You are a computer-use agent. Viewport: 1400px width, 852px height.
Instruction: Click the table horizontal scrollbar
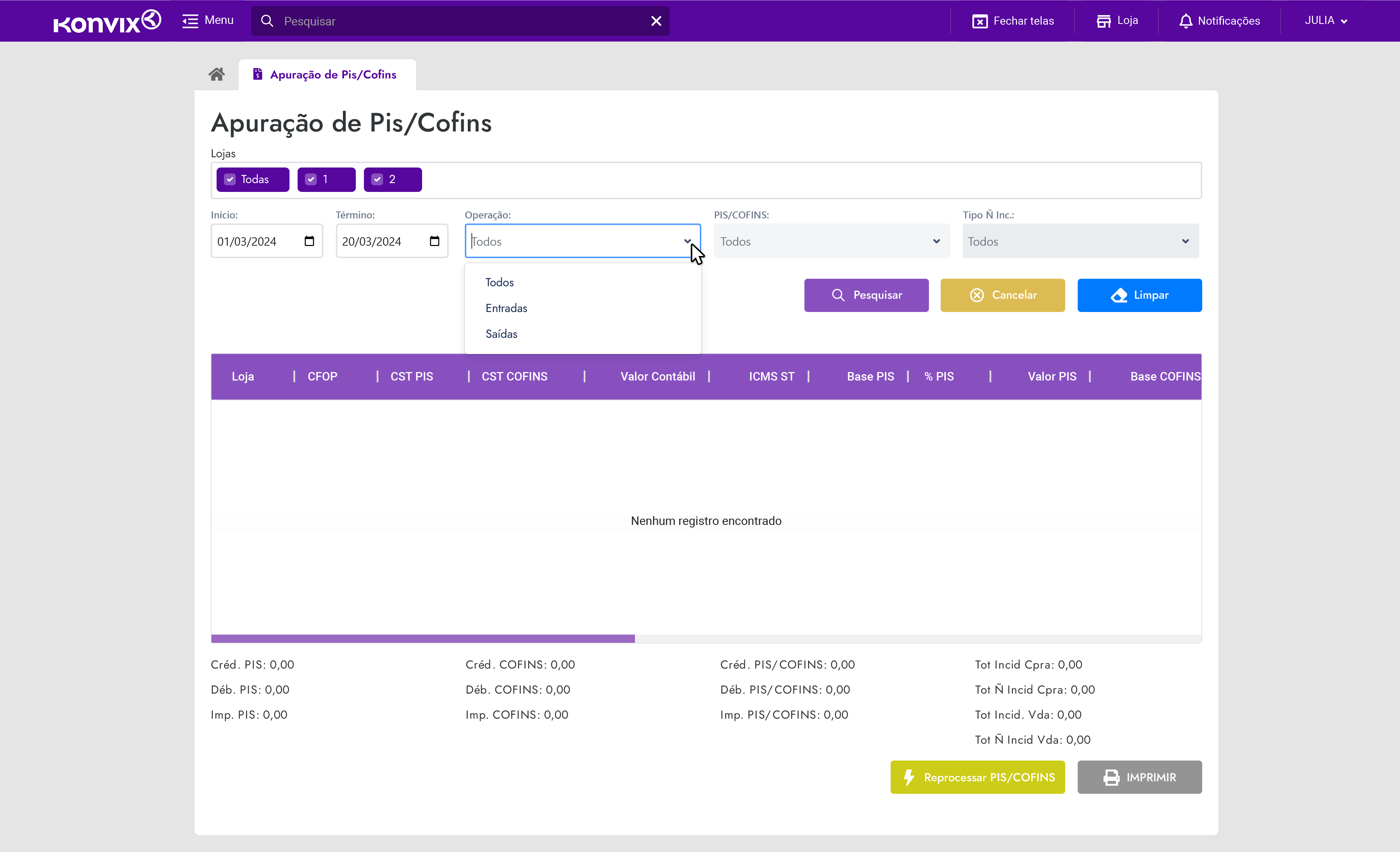[x=423, y=639]
